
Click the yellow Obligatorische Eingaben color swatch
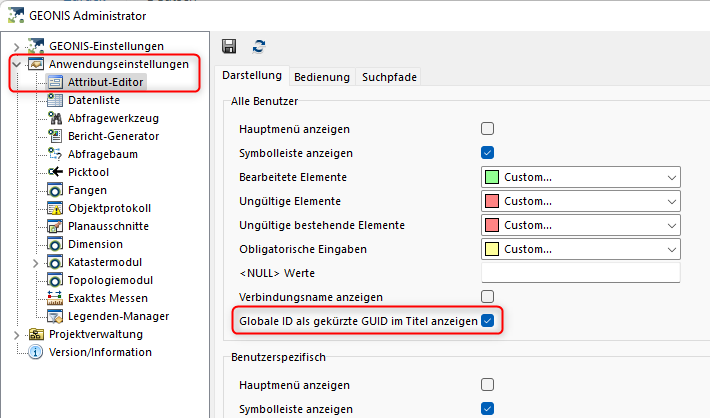coord(493,249)
